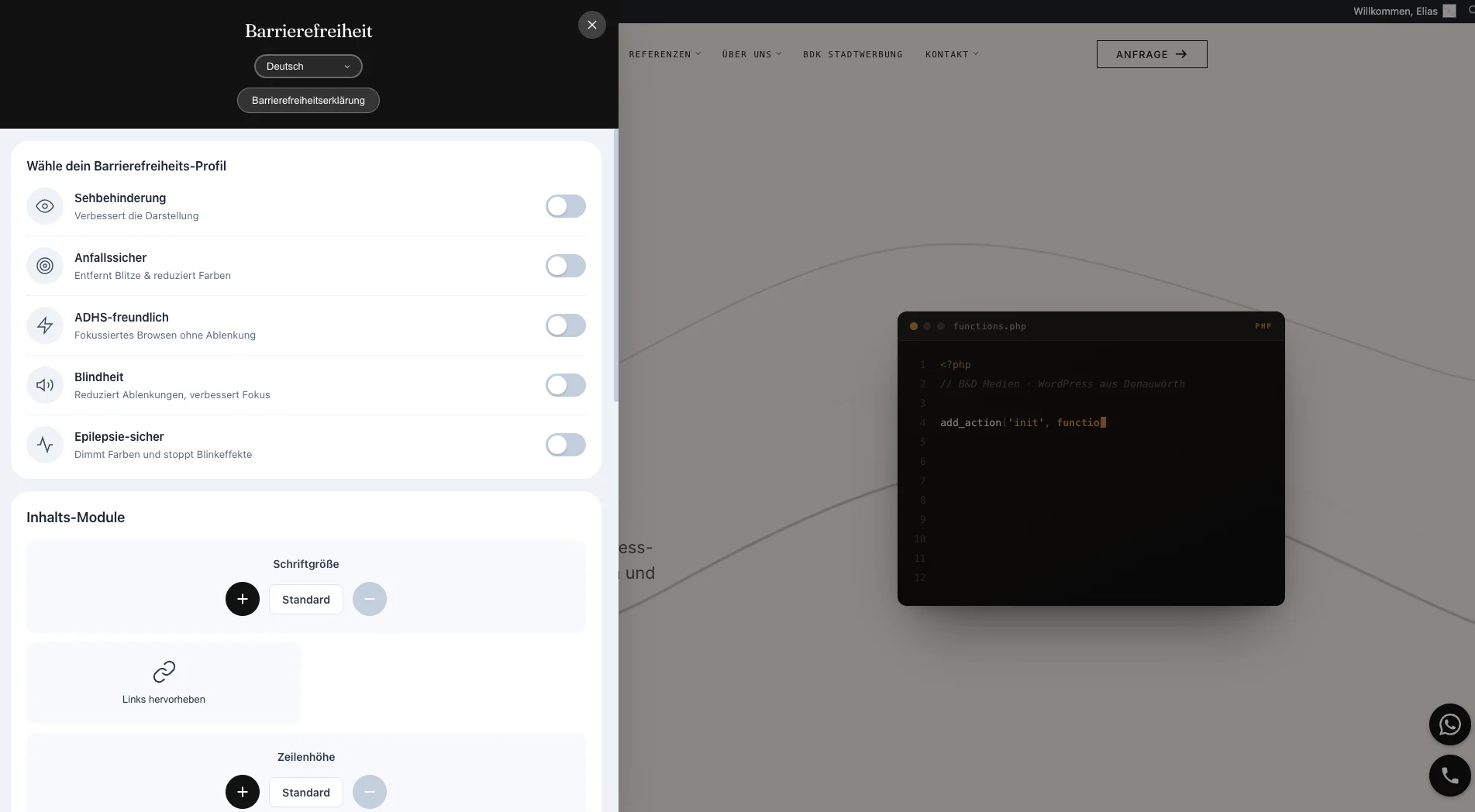The height and width of the screenshot is (812, 1475).
Task: Click the Zeilenhöhe Standard value
Action: [306, 793]
